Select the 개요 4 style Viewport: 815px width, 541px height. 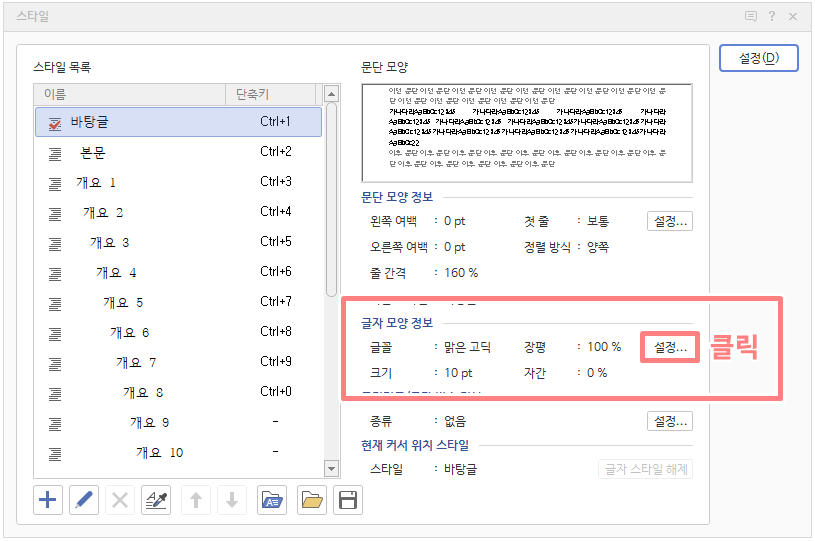click(x=178, y=272)
